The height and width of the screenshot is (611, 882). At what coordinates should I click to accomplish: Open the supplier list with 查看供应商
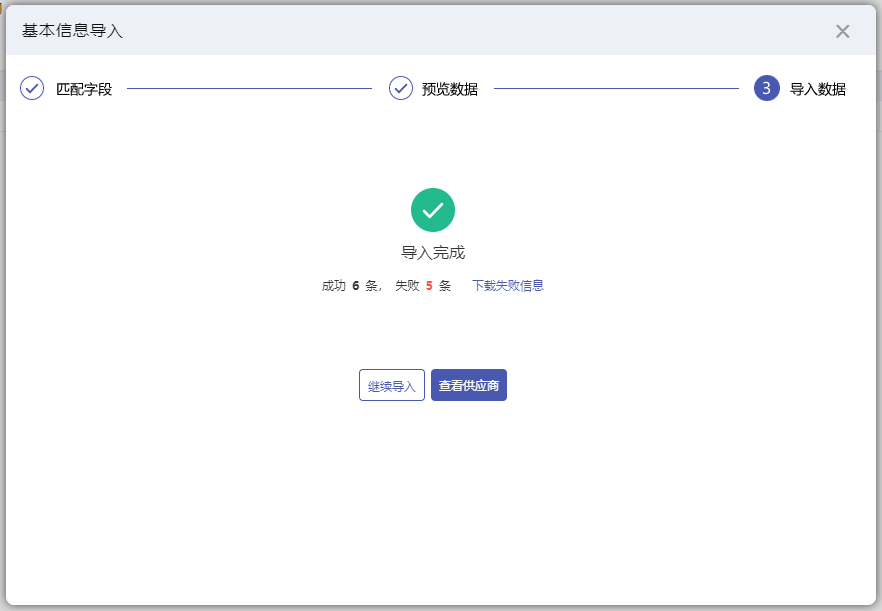[469, 386]
